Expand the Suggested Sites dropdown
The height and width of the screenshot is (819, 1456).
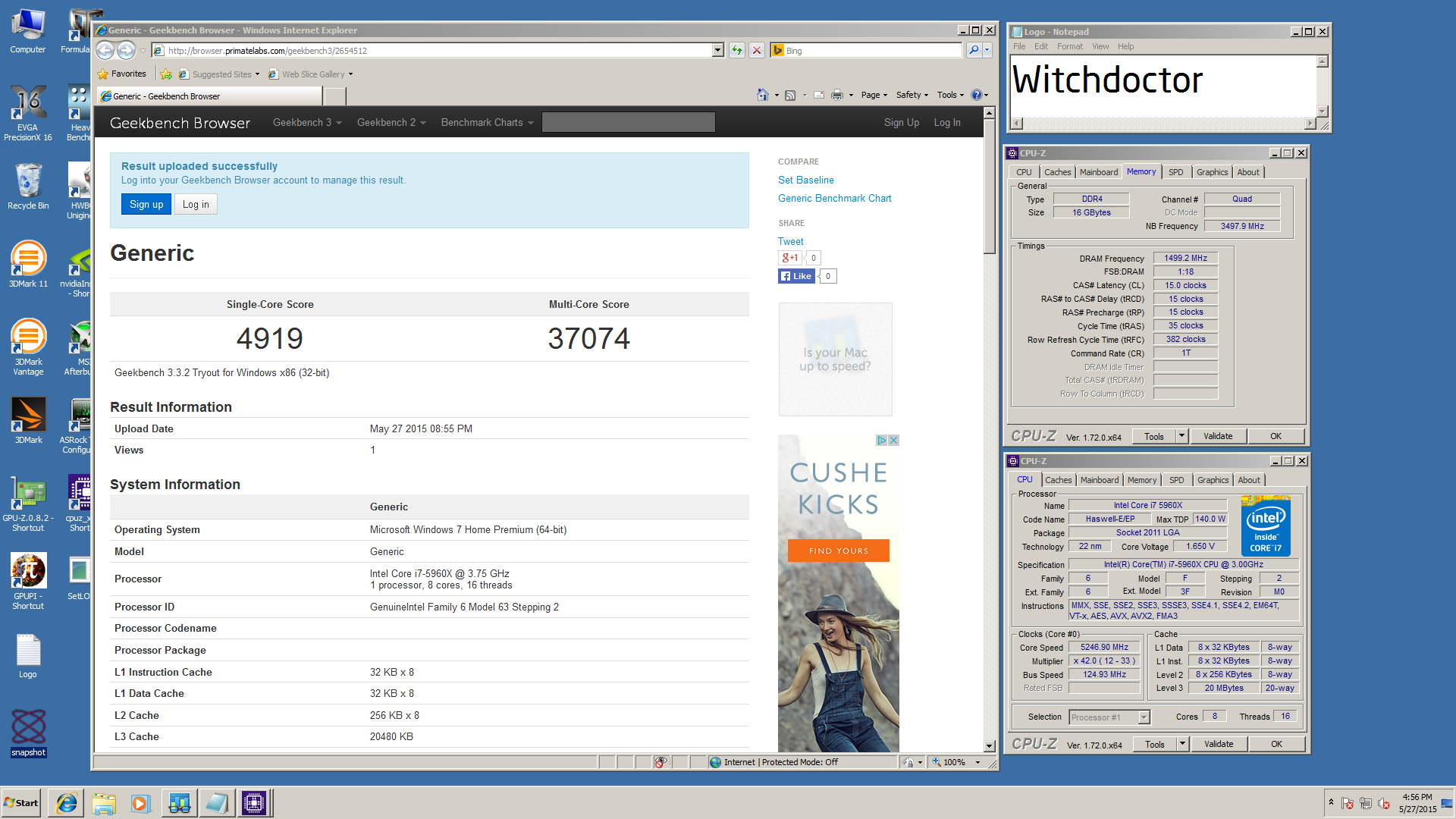click(x=257, y=74)
